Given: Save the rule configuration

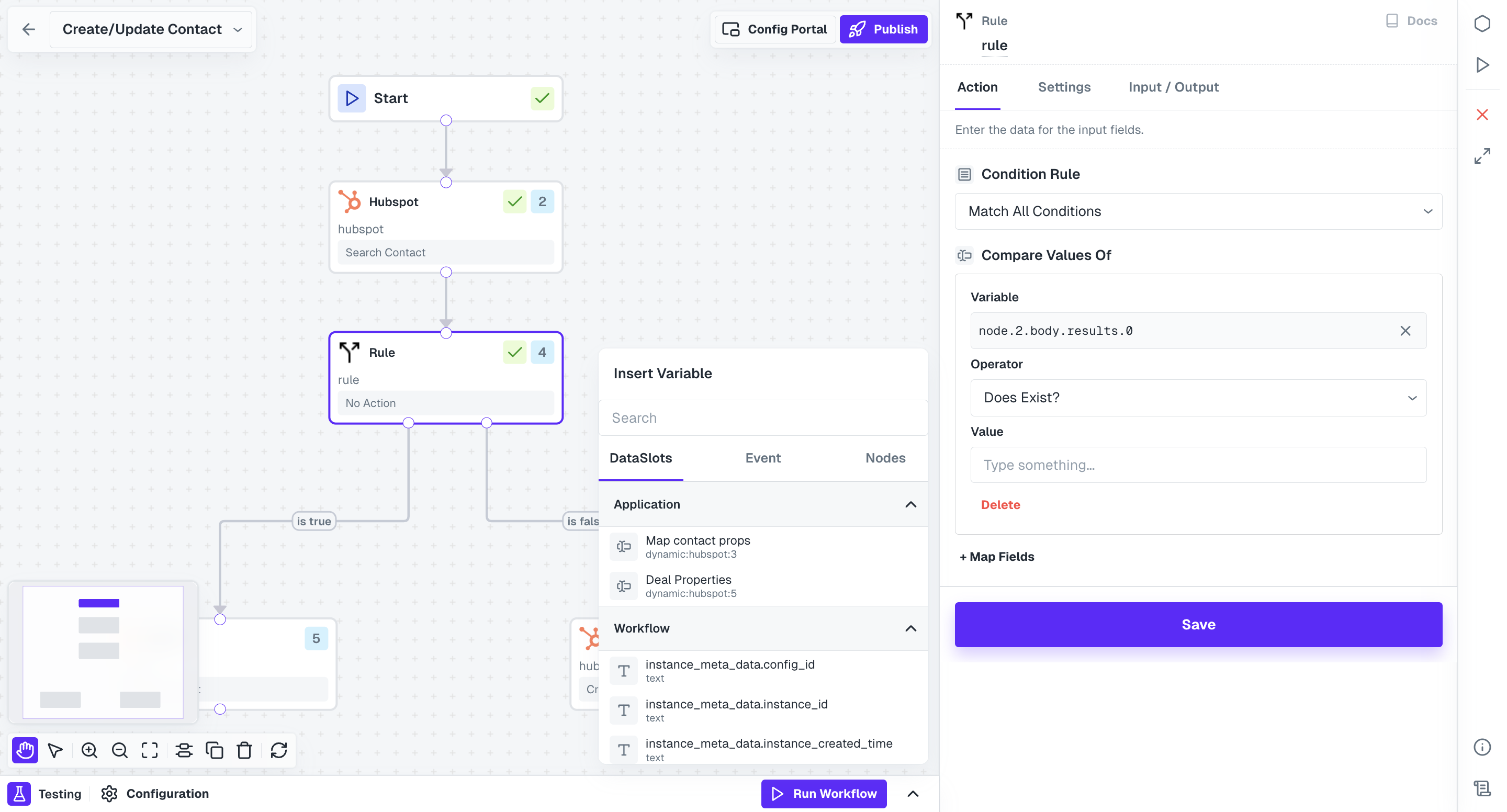Looking at the screenshot, I should tap(1198, 624).
